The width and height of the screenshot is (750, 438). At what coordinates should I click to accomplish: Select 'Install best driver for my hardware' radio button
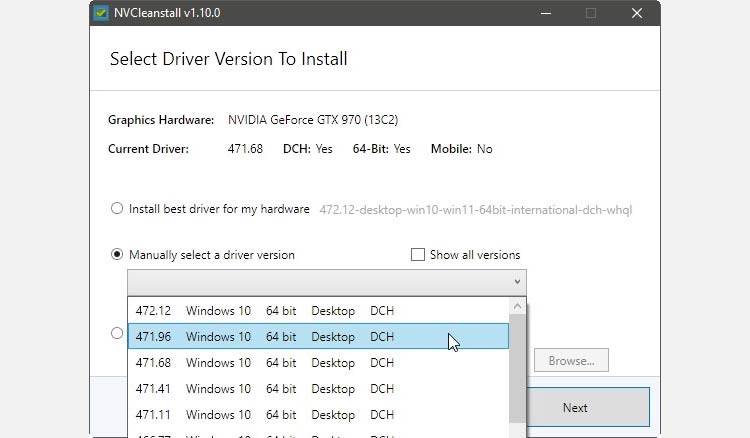tap(117, 208)
